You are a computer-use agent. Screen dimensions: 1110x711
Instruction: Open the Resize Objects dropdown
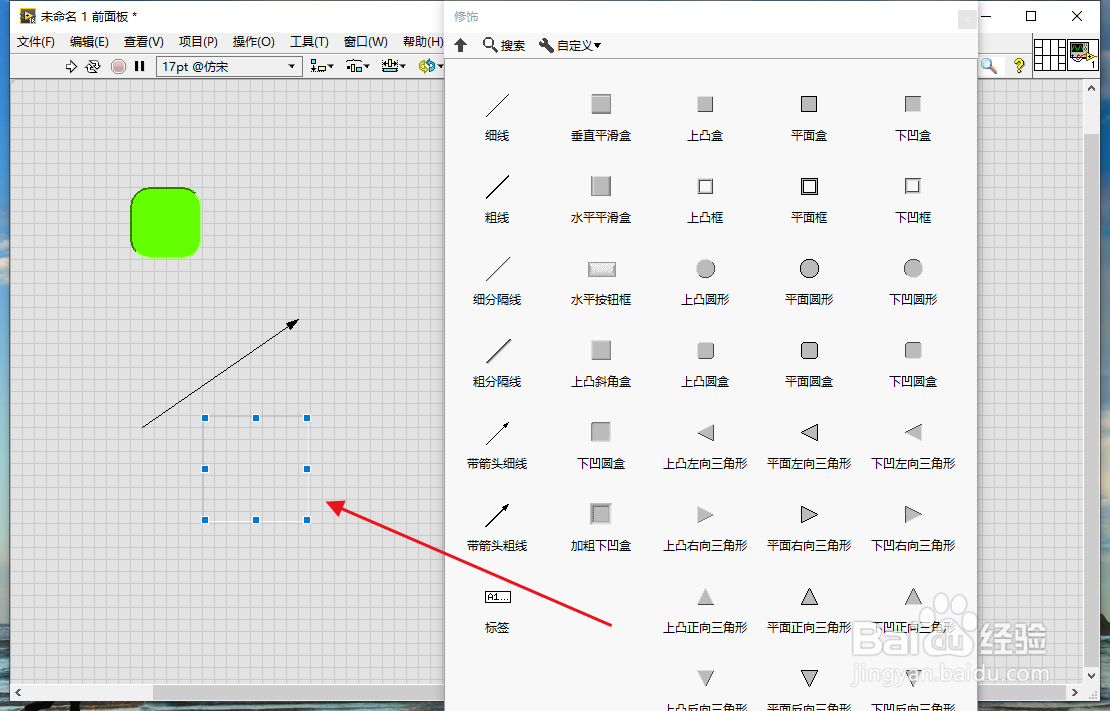pyautogui.click(x=394, y=67)
